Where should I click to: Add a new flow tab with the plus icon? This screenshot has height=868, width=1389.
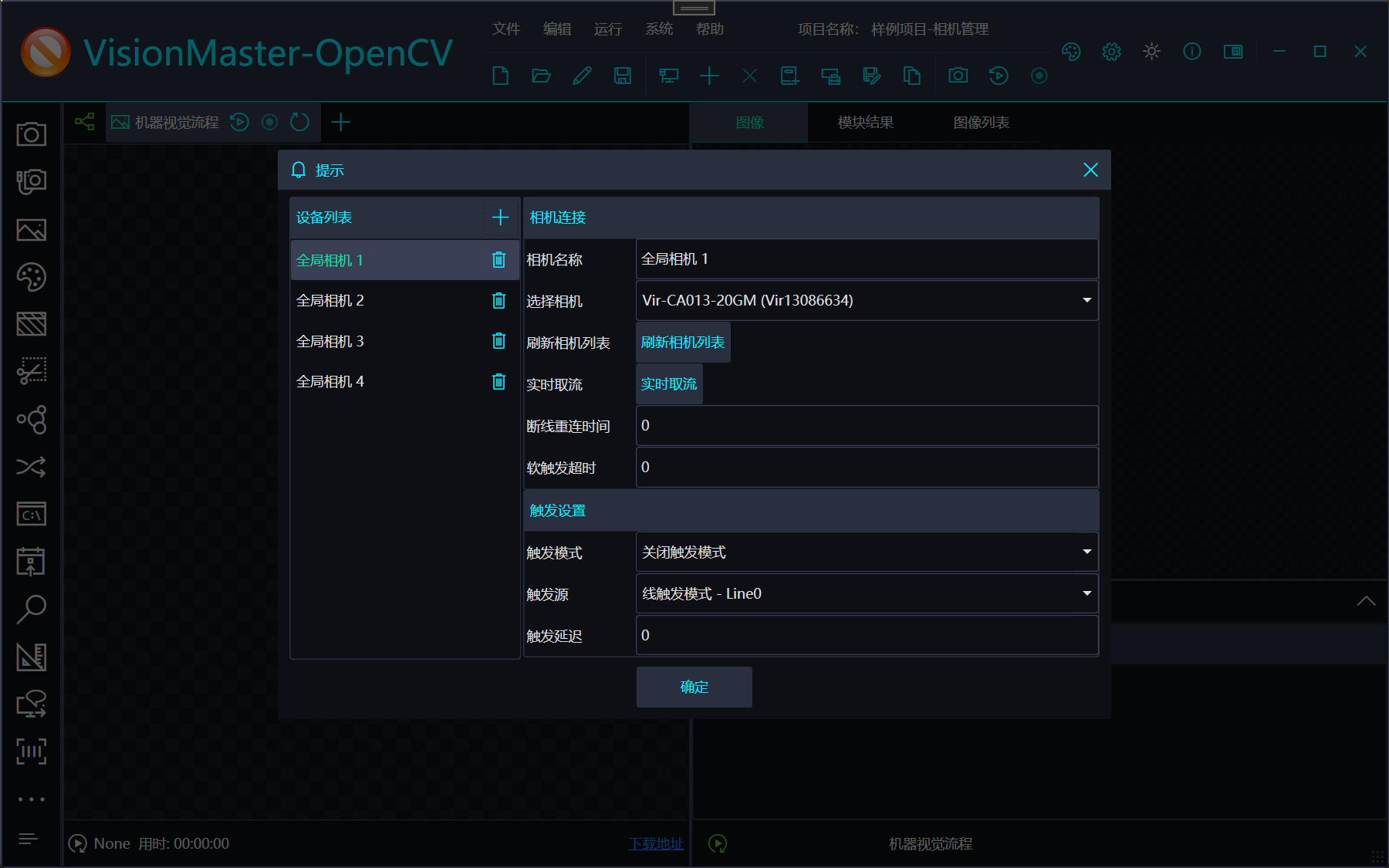click(x=340, y=122)
